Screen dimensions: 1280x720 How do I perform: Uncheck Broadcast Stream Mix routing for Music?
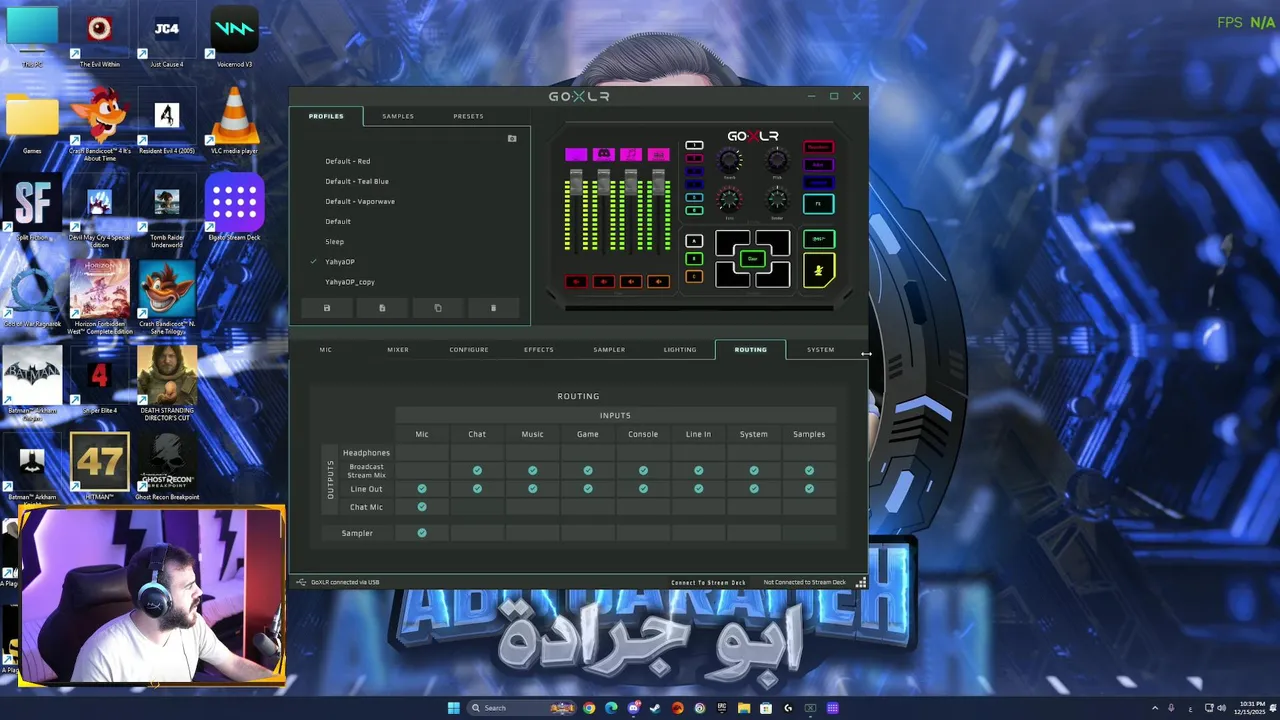click(532, 470)
